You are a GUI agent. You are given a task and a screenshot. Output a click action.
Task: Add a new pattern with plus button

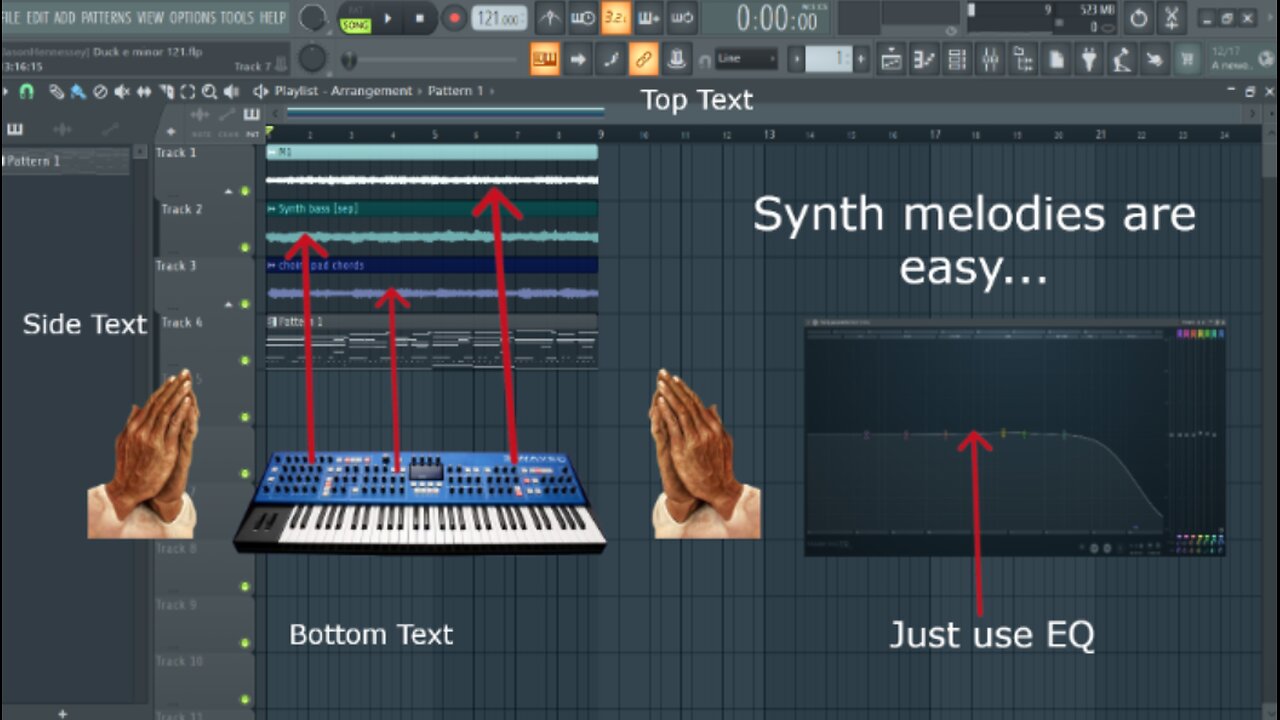861,60
